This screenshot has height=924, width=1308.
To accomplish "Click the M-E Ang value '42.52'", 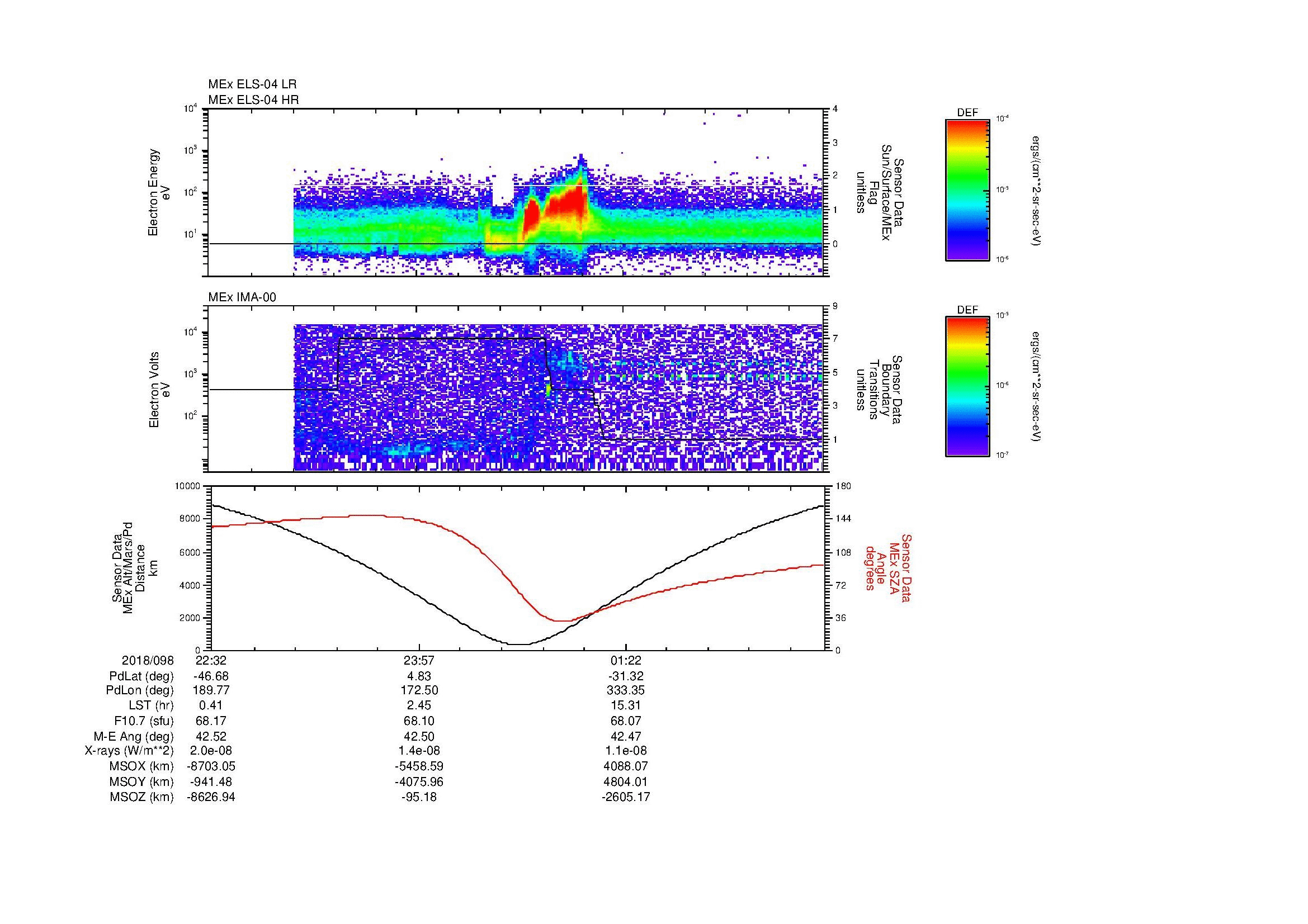I will (x=211, y=736).
